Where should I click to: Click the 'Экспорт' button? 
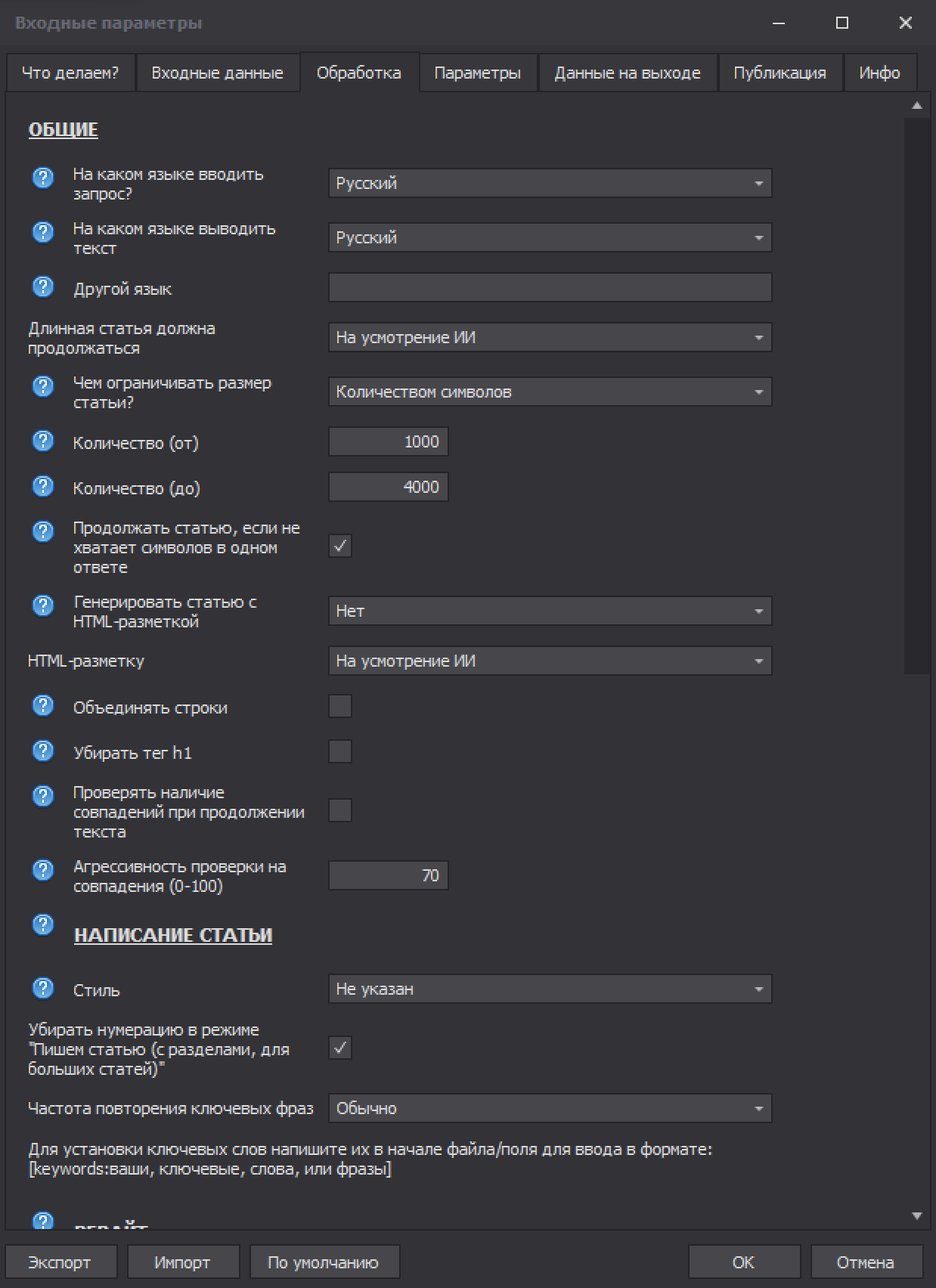tap(60, 1262)
